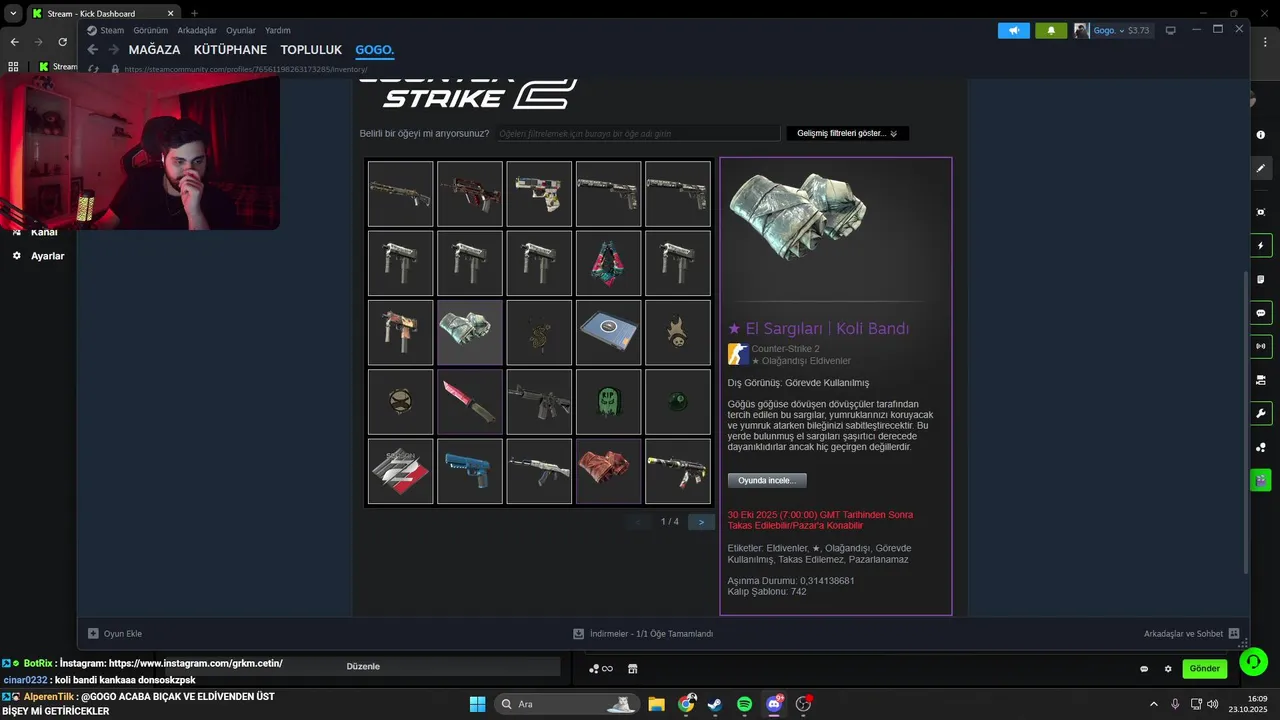Click the green robot icon in Kick sidebar
1280x720 pixels.
(x=1261, y=480)
